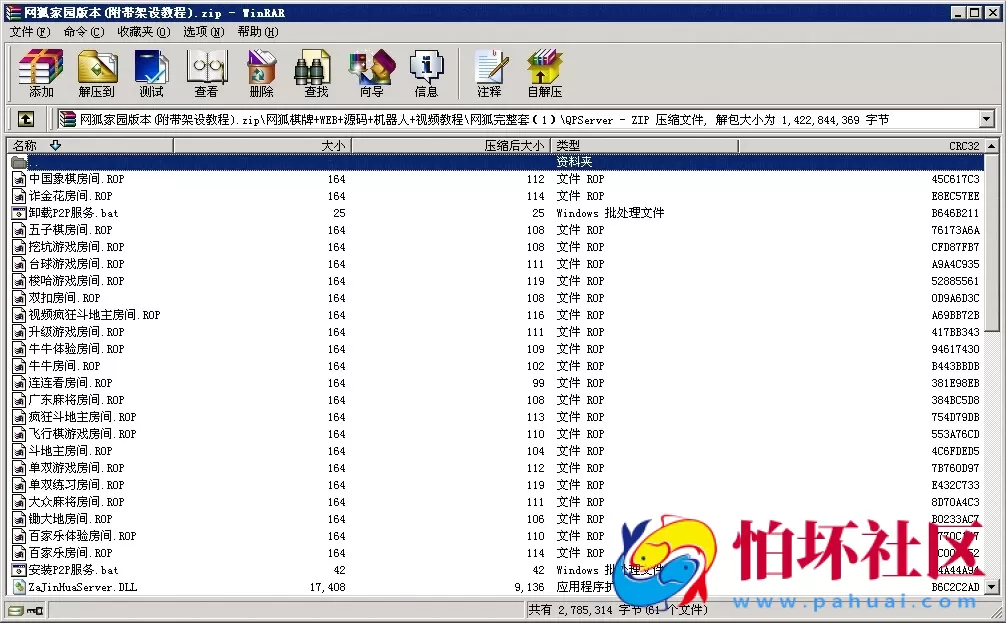Click the 删除 (Delete) toolbar icon

(x=260, y=72)
